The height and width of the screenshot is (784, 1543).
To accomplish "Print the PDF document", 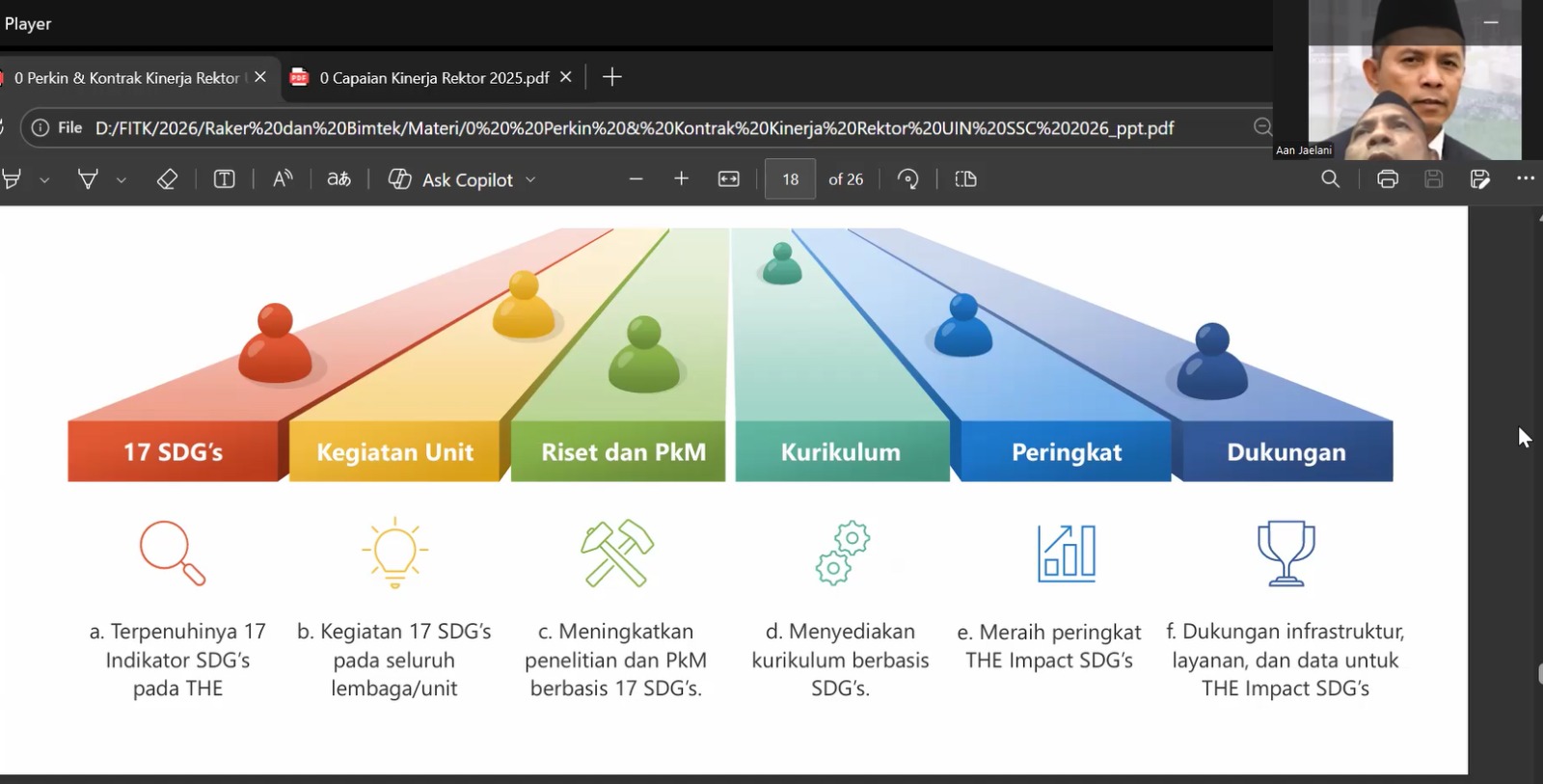I will click(x=1387, y=179).
